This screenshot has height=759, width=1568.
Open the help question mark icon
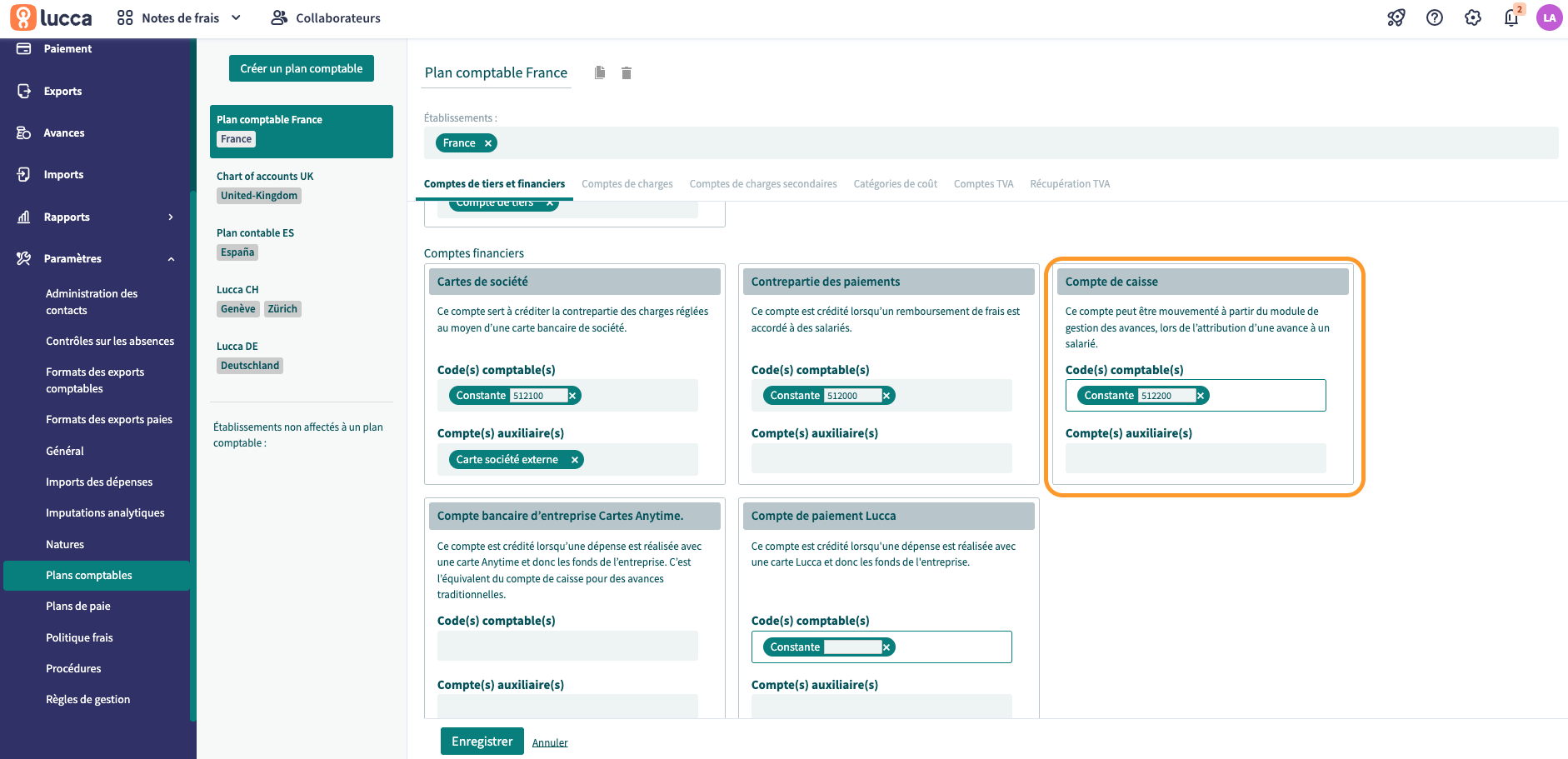point(1435,17)
